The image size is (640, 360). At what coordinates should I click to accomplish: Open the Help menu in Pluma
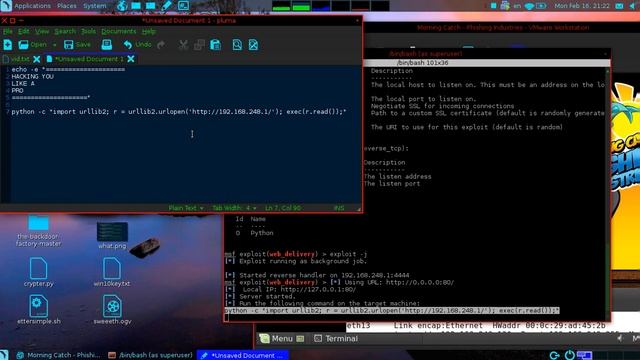pos(149,31)
